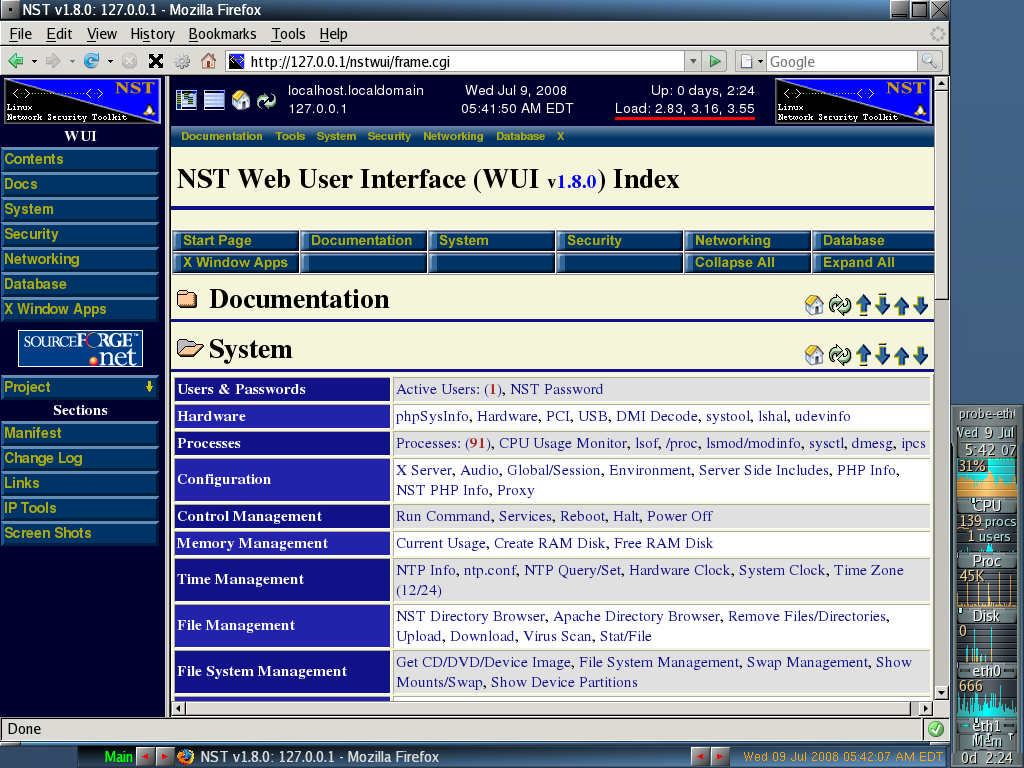Open Documentation in the blue menu strip
This screenshot has width=1024, height=768.
coord(221,136)
